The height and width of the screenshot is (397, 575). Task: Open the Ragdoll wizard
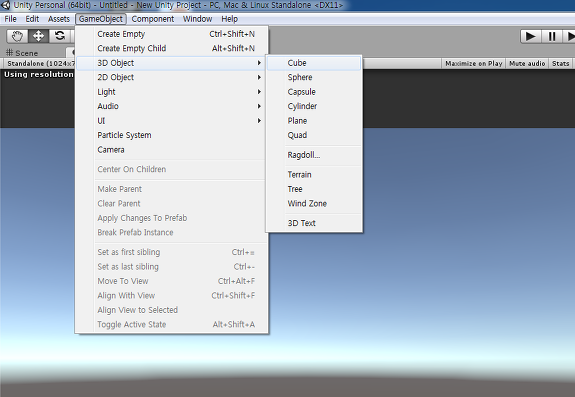(x=314, y=155)
